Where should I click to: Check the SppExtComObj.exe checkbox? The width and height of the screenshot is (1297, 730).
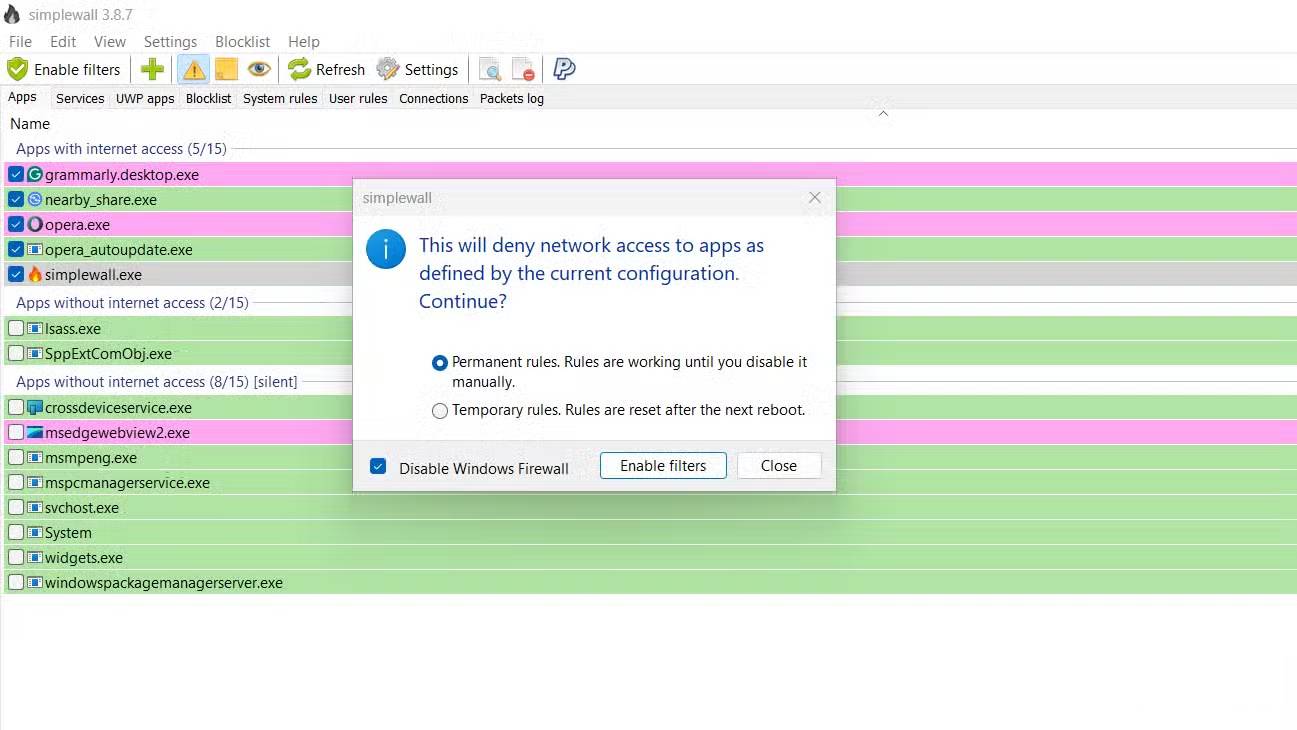pos(16,353)
